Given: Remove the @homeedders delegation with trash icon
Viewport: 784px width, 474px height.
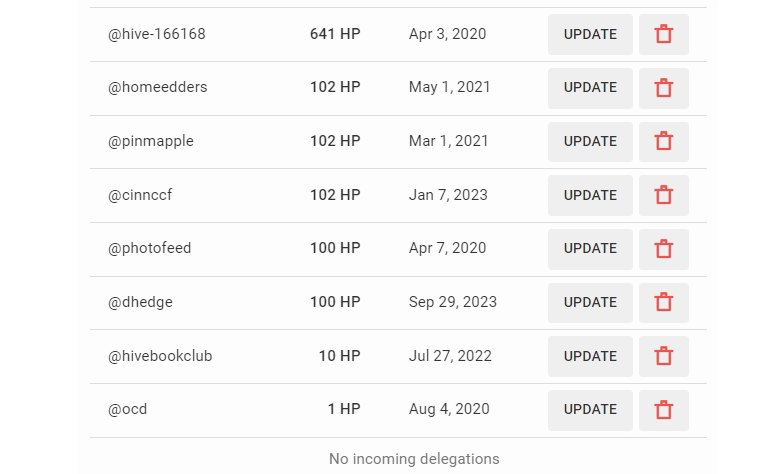Looking at the screenshot, I should [x=664, y=88].
